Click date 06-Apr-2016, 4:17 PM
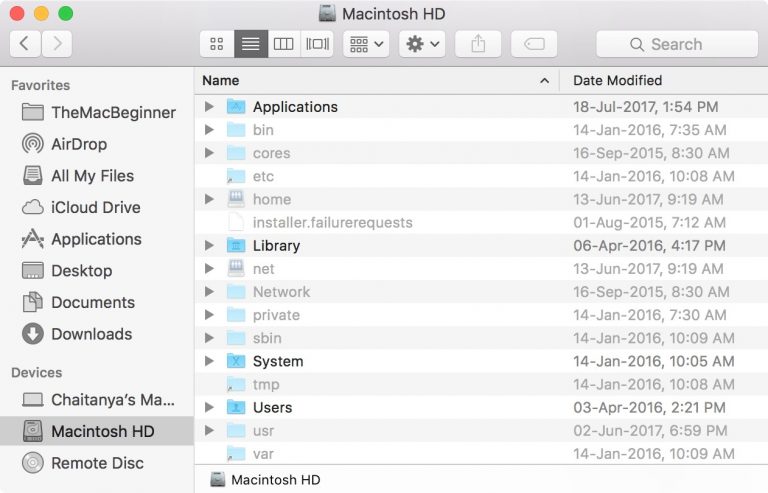 pyautogui.click(x=649, y=245)
